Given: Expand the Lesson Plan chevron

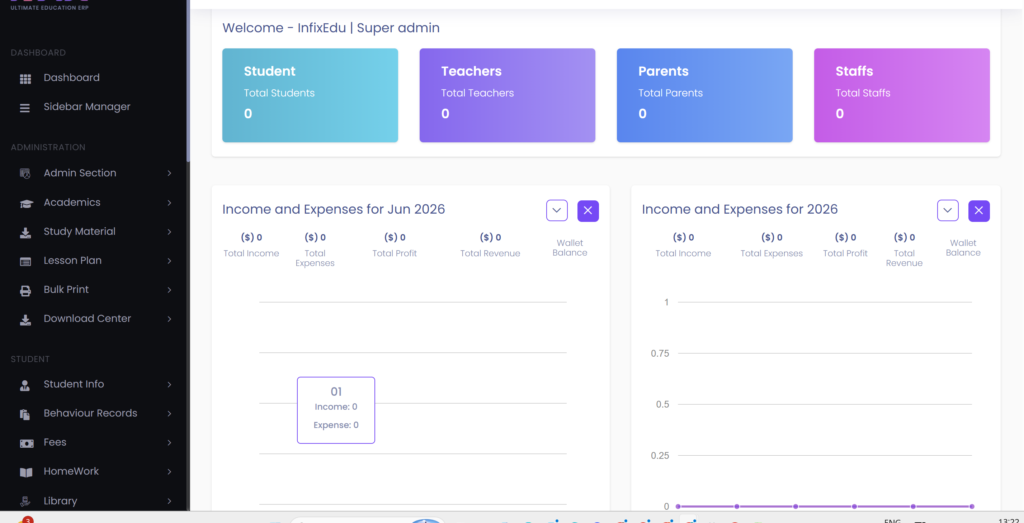Looking at the screenshot, I should 169,261.
